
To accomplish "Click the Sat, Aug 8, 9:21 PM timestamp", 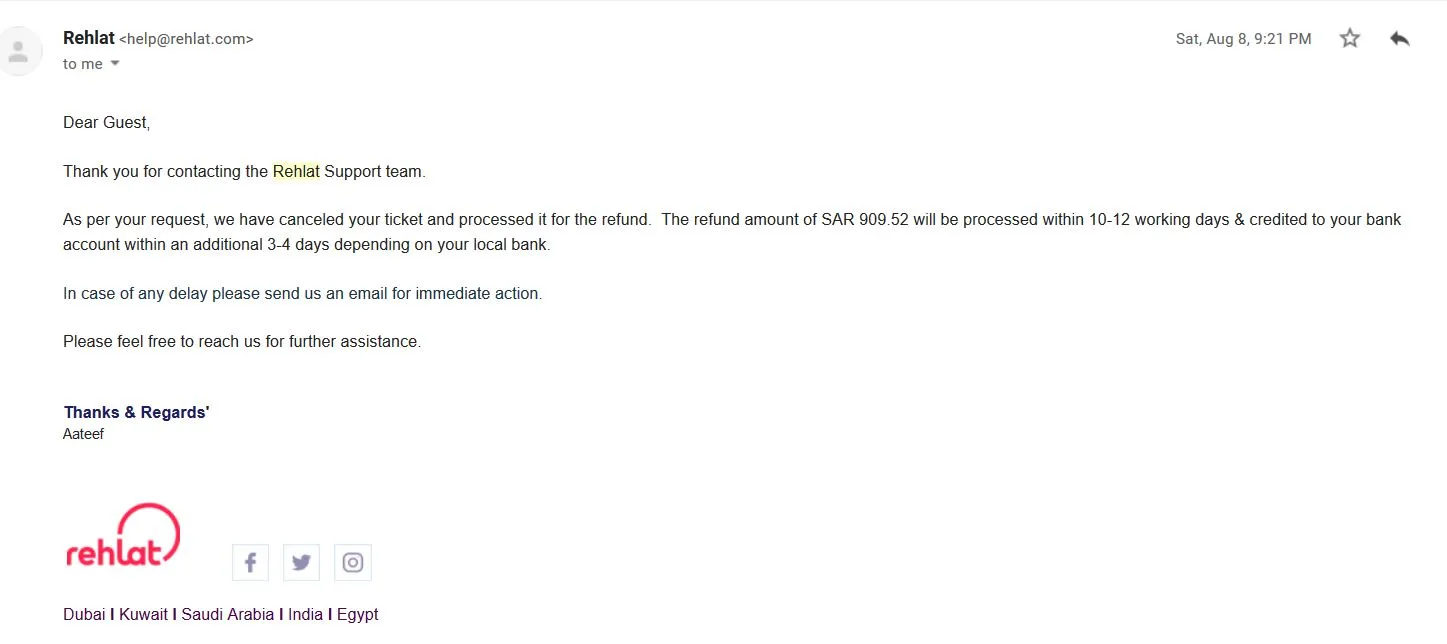I will [1243, 39].
